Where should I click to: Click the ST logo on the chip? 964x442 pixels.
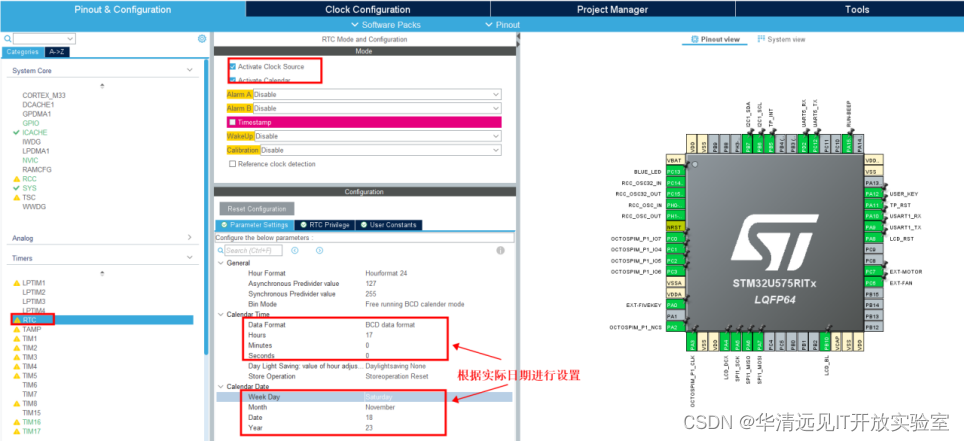click(773, 242)
